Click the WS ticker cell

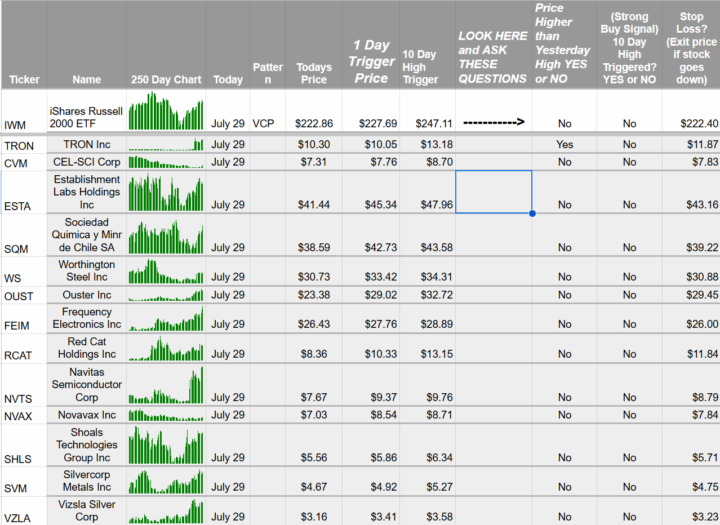tap(23, 271)
